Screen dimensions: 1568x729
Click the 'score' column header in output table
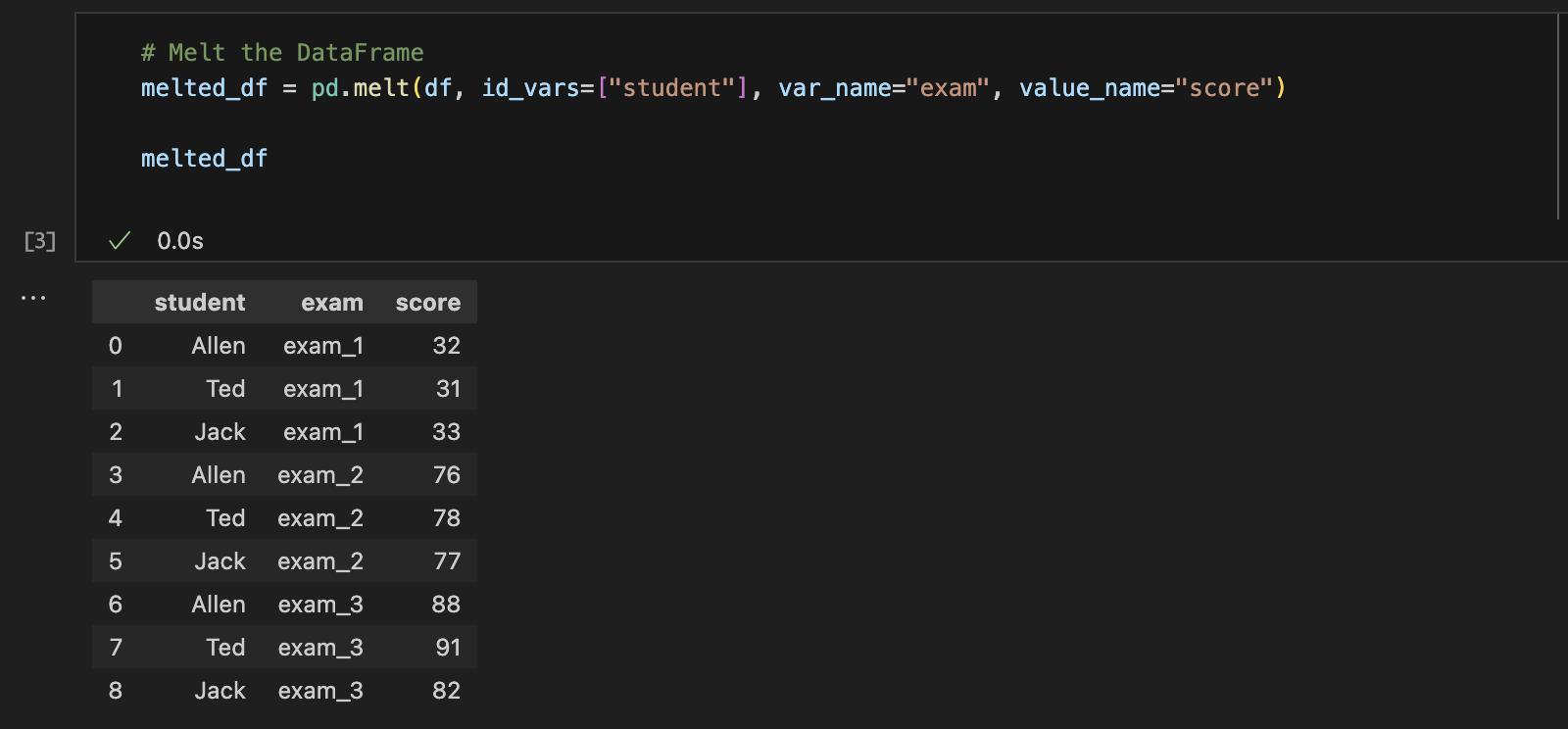coord(427,303)
